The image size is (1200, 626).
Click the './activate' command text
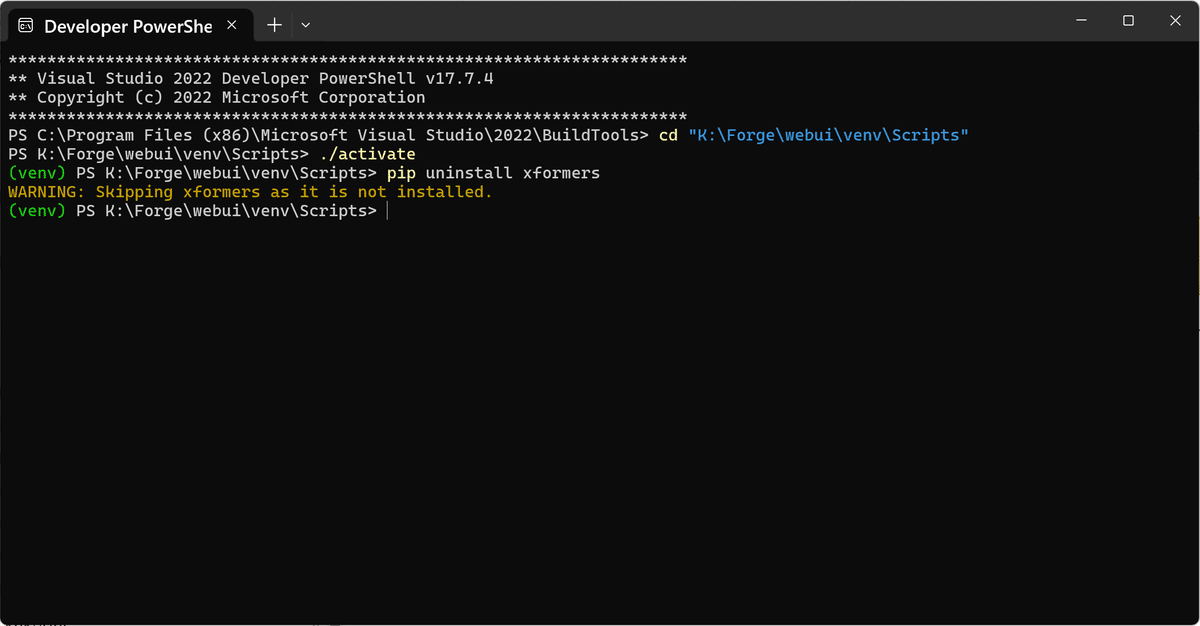point(367,154)
